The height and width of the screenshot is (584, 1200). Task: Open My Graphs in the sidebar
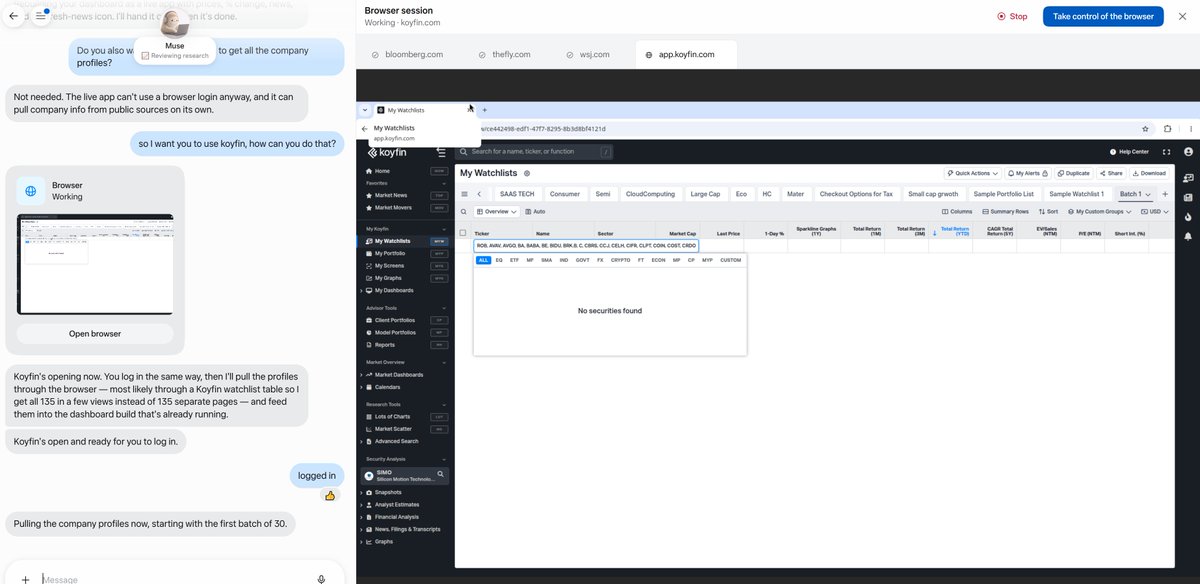click(x=389, y=278)
